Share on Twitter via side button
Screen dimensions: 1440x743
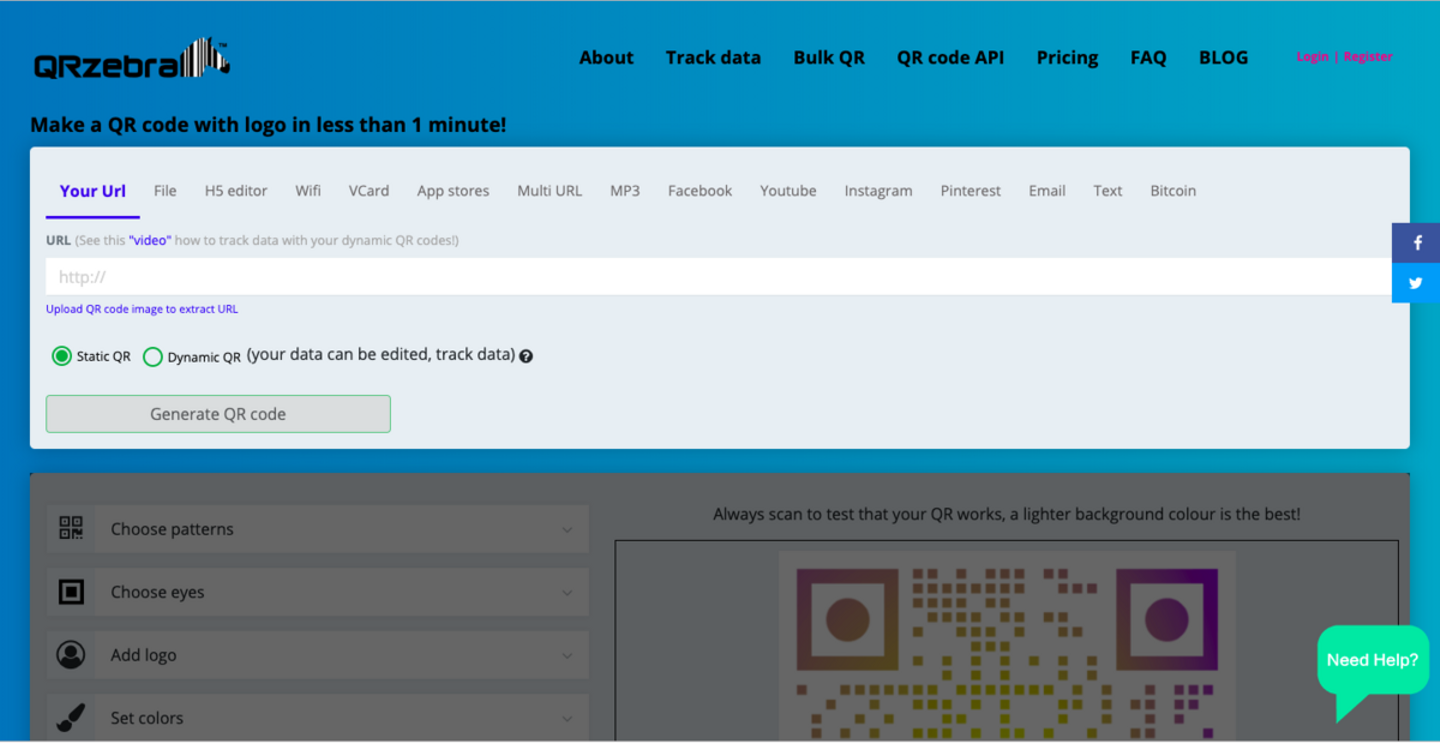coord(1416,283)
